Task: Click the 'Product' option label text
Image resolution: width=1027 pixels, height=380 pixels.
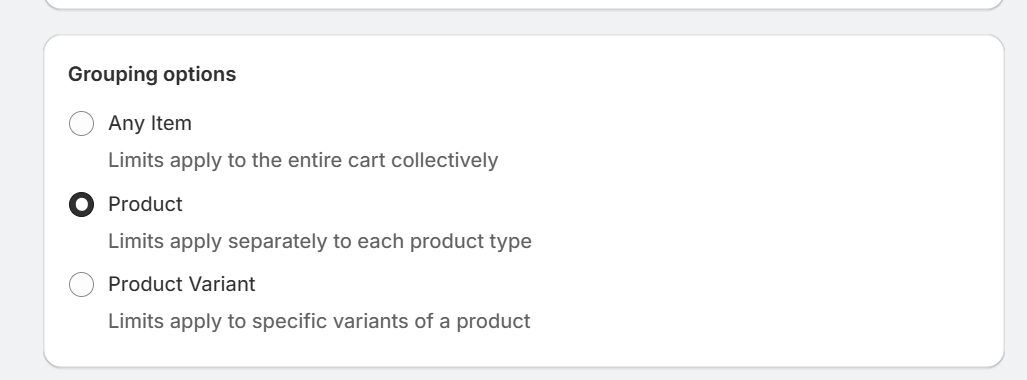Action: pyautogui.click(x=145, y=204)
